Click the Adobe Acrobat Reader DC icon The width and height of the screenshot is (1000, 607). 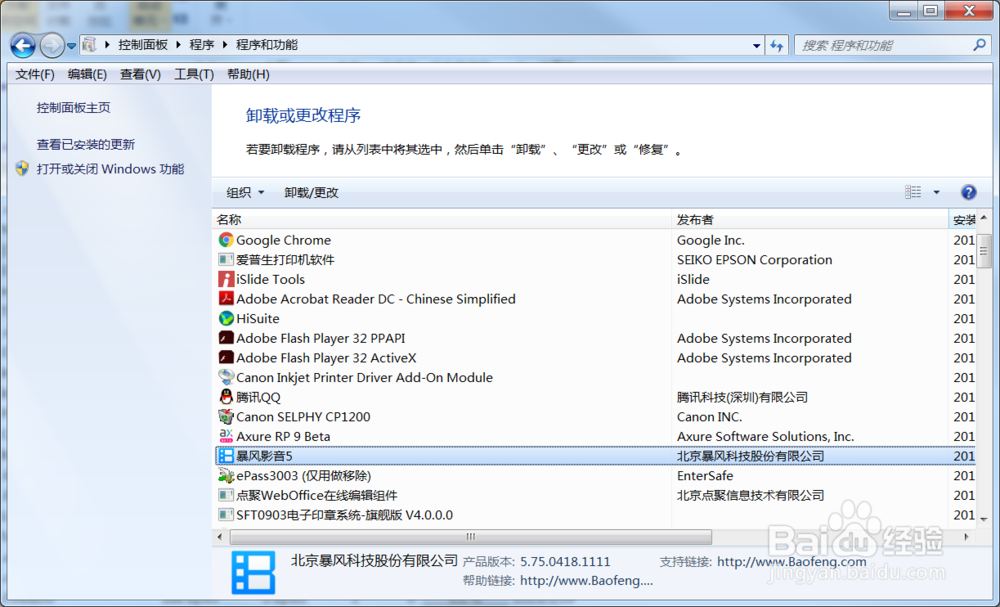pos(226,298)
